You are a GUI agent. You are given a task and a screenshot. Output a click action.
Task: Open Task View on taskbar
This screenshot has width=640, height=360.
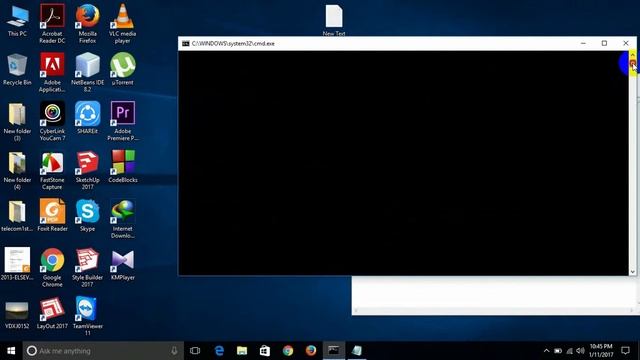click(x=195, y=351)
